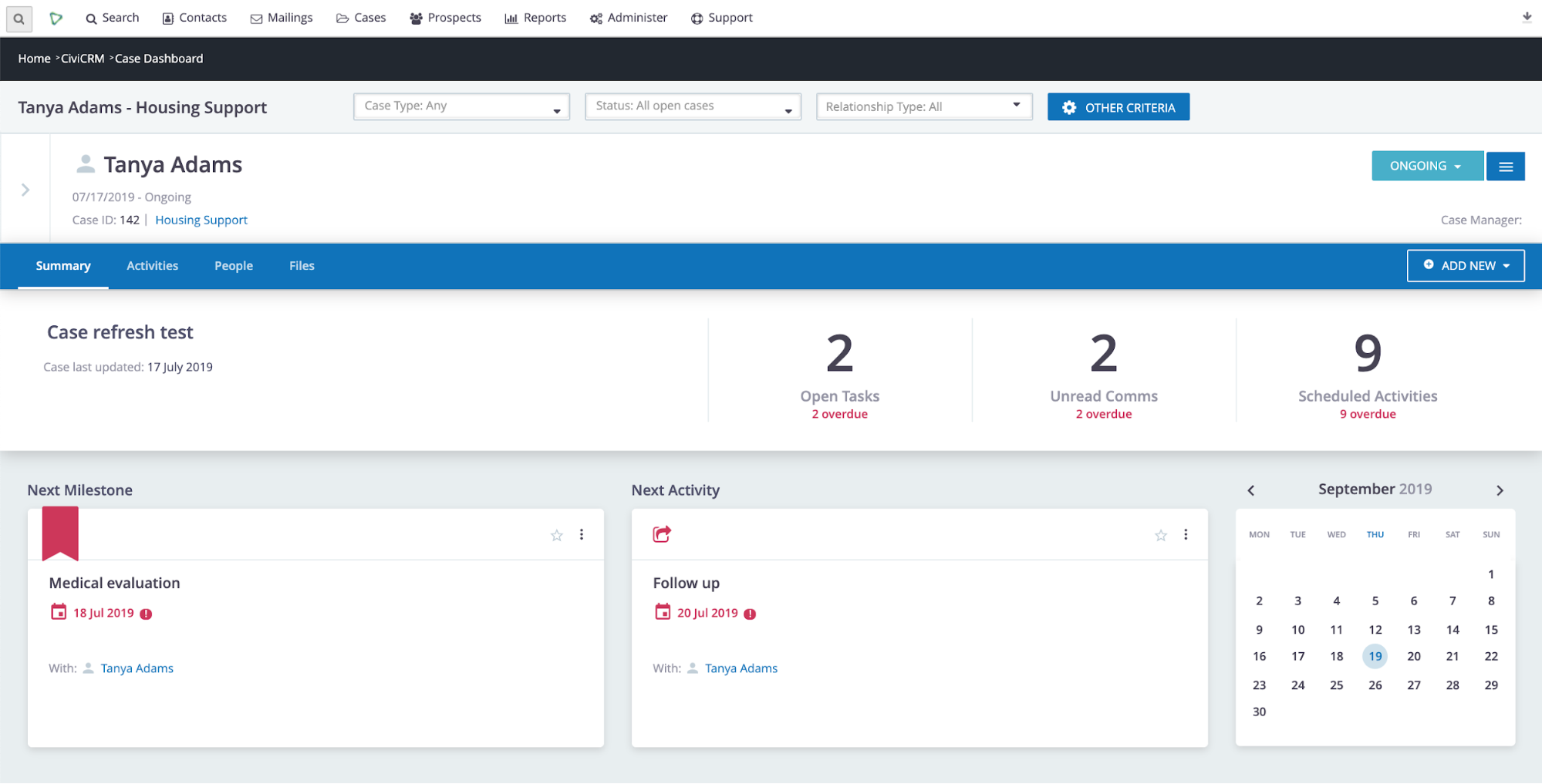Viewport: 1542px width, 784px height.
Task: Select September 19 in the calendar
Action: [1375, 657]
